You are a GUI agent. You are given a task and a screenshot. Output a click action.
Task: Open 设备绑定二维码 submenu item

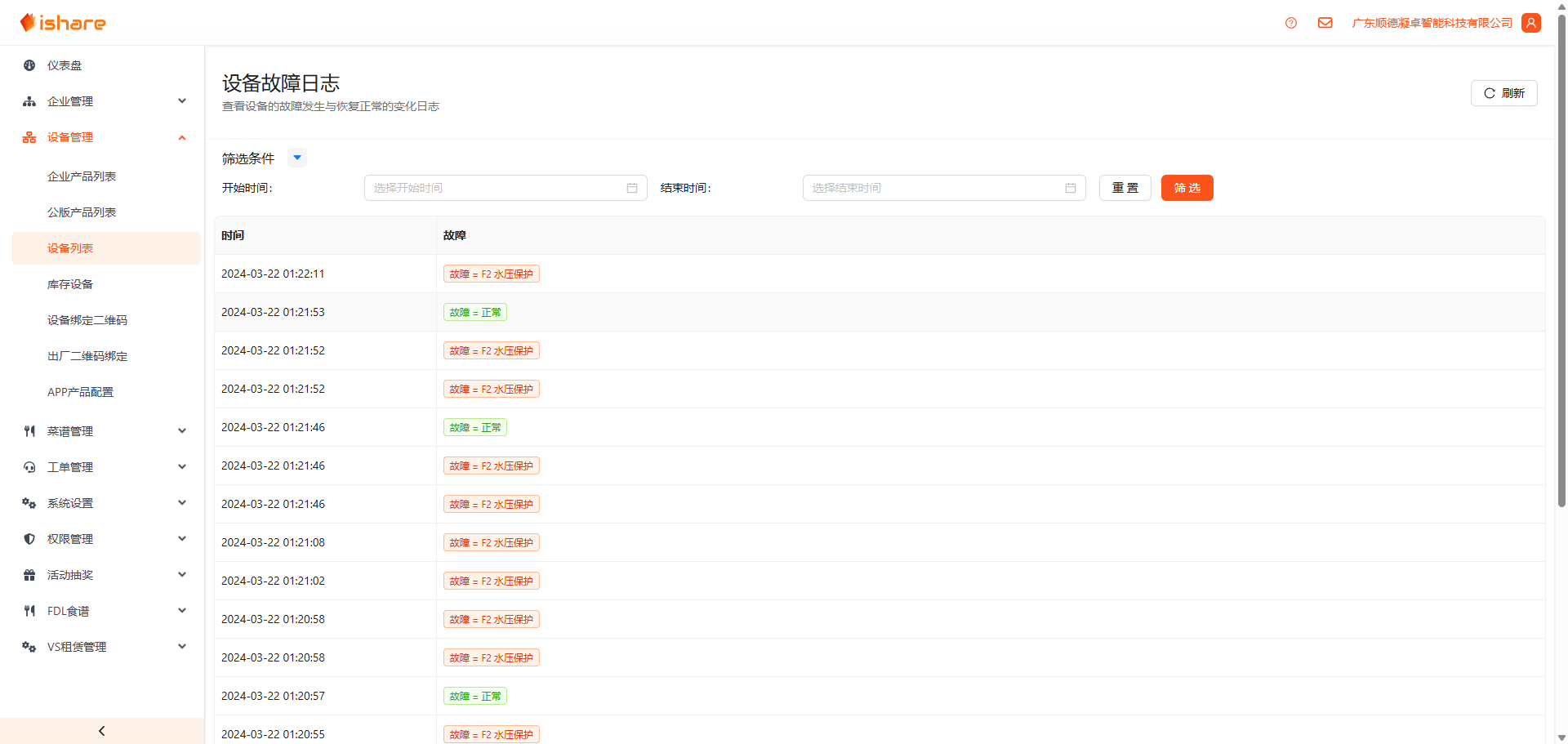click(x=87, y=320)
